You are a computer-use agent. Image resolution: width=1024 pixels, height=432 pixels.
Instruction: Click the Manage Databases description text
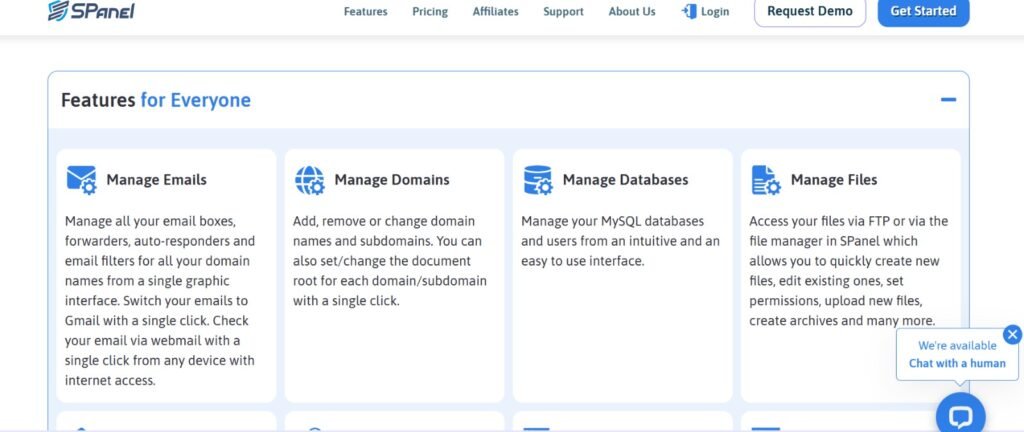(620, 241)
